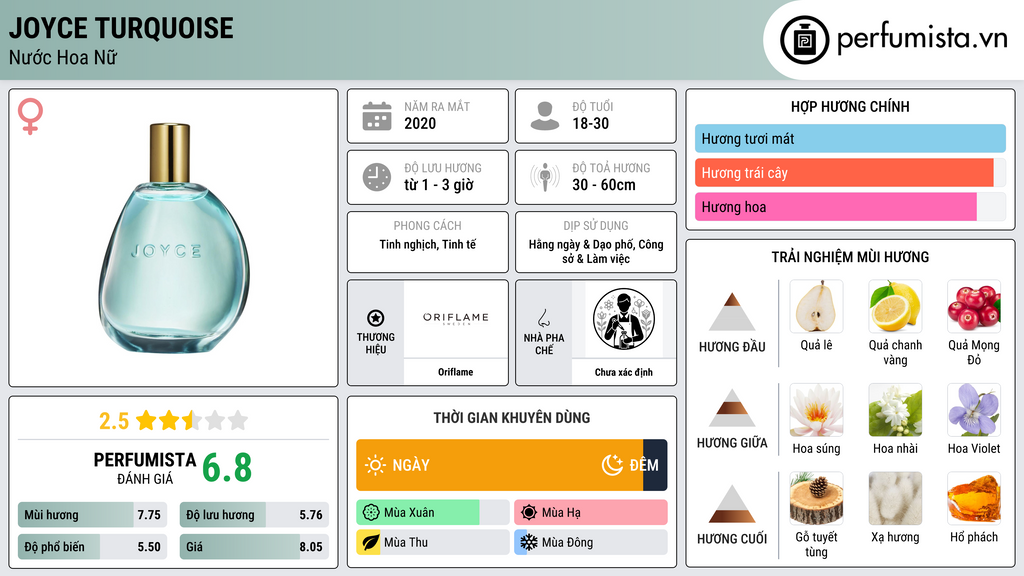Open the Gỗ tuyết tùng cedarwood image
1024x576 pixels.
tap(816, 498)
